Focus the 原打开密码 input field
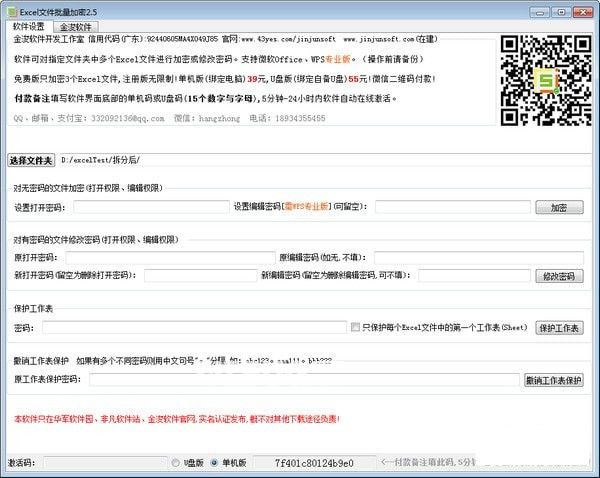Viewport: 600px width, 478px height. point(170,258)
